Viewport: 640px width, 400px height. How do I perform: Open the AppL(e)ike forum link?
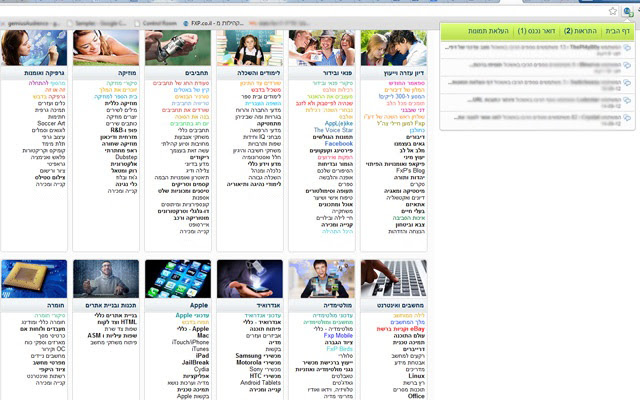(339, 123)
